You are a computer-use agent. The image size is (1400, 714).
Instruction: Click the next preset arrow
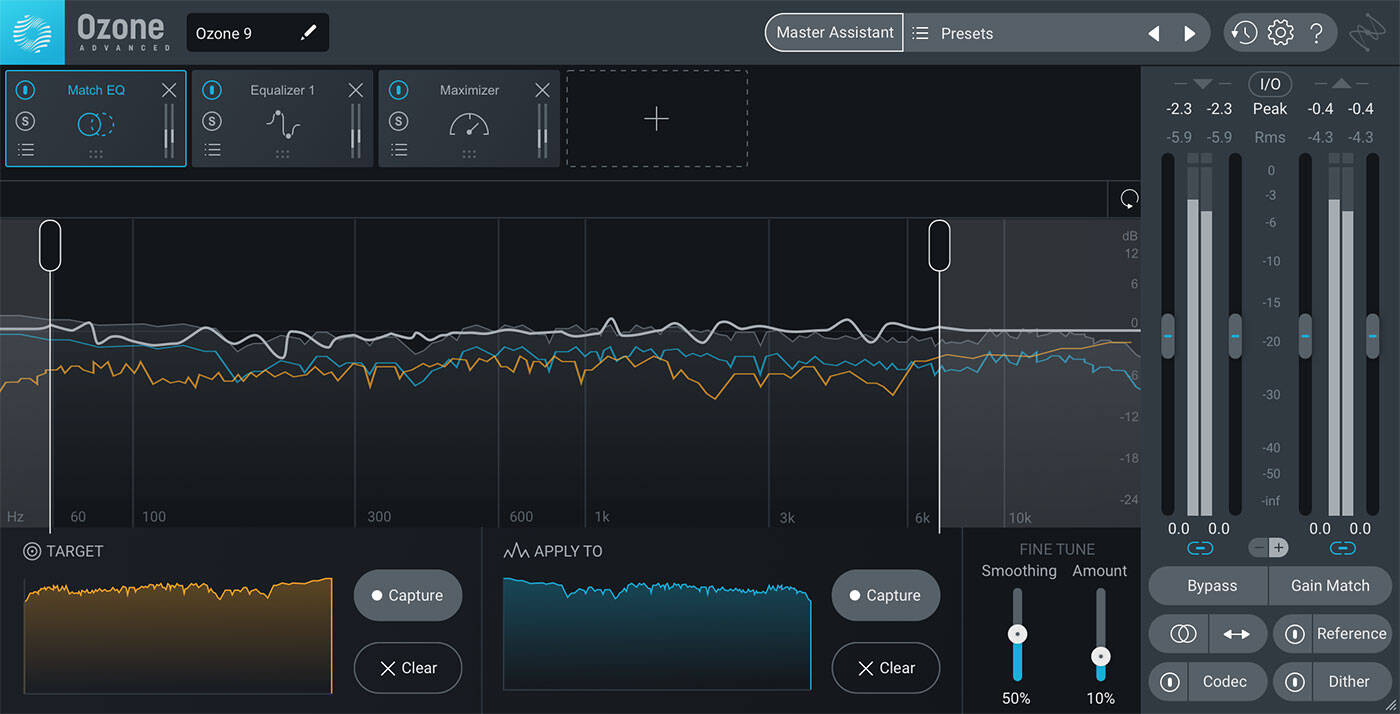(x=1189, y=32)
